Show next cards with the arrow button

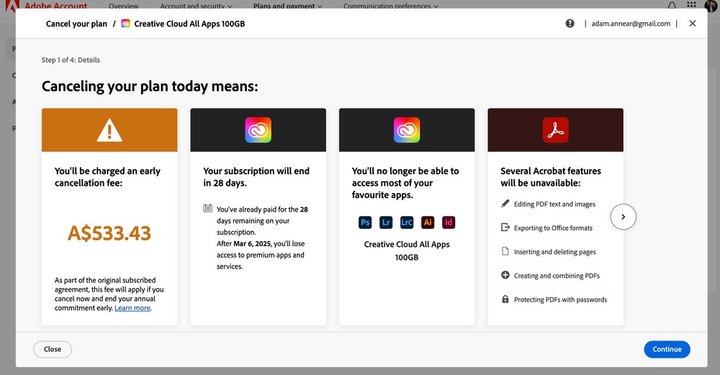point(623,217)
